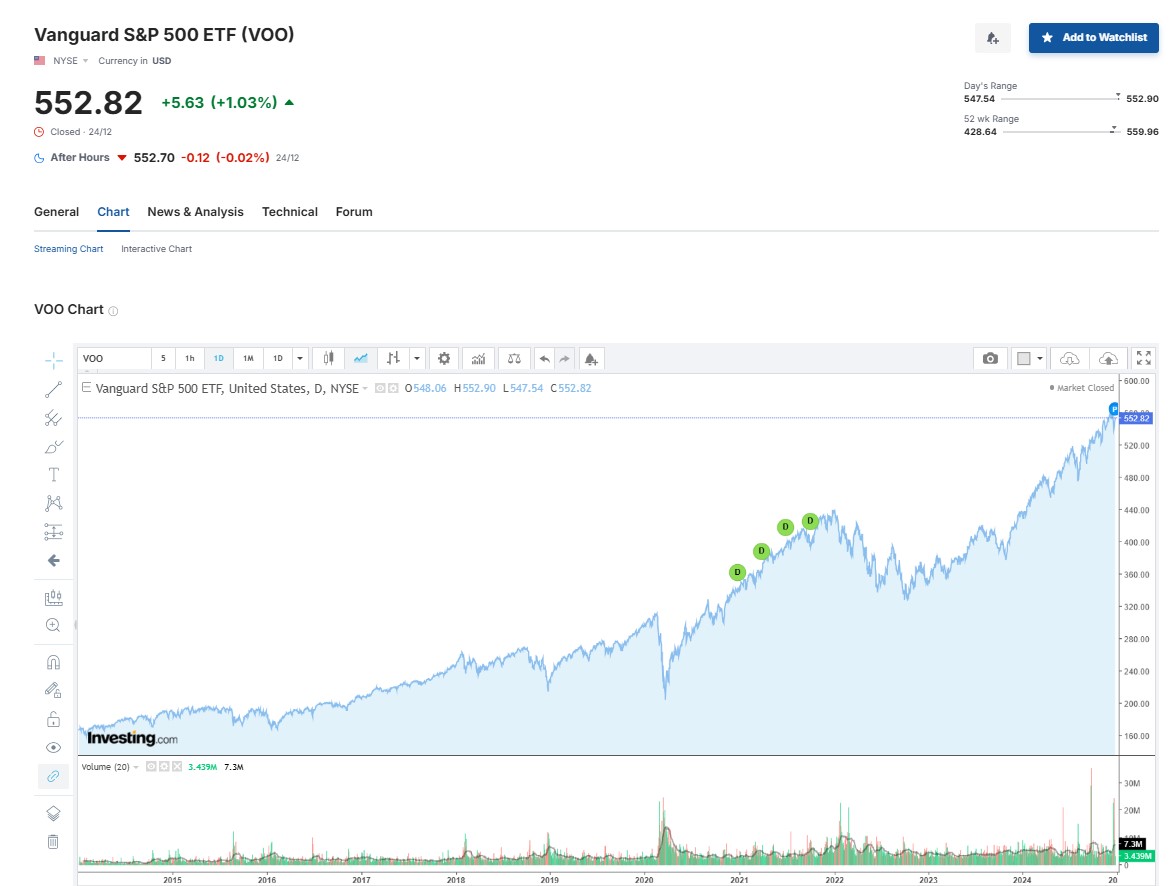Open the News & Analysis tab
1170x886 pixels.
pos(195,212)
